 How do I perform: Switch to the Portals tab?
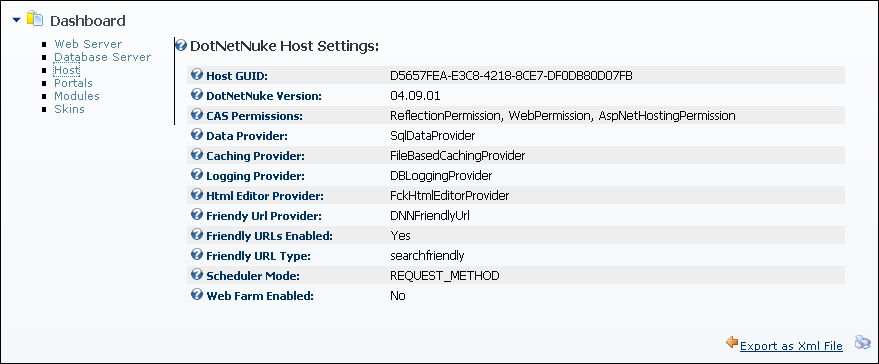tap(73, 83)
